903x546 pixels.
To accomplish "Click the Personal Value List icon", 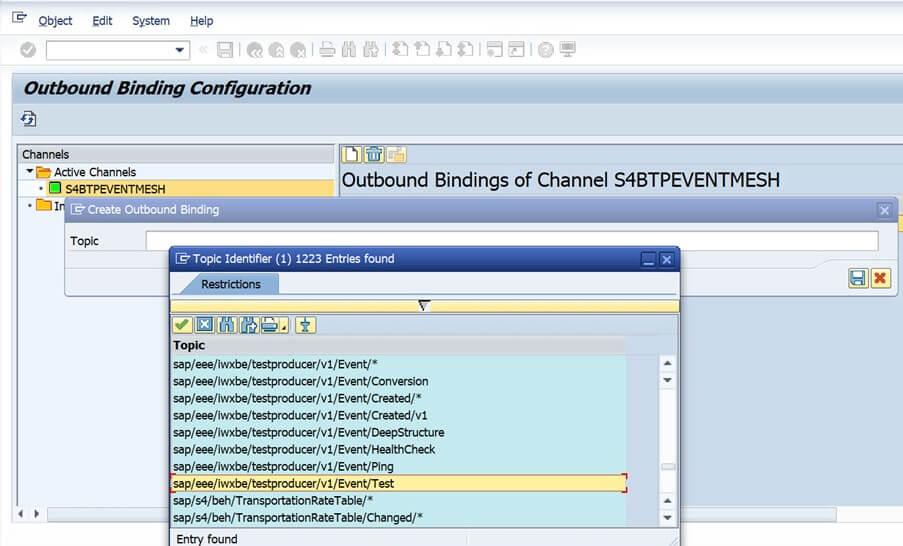I will pos(305,325).
